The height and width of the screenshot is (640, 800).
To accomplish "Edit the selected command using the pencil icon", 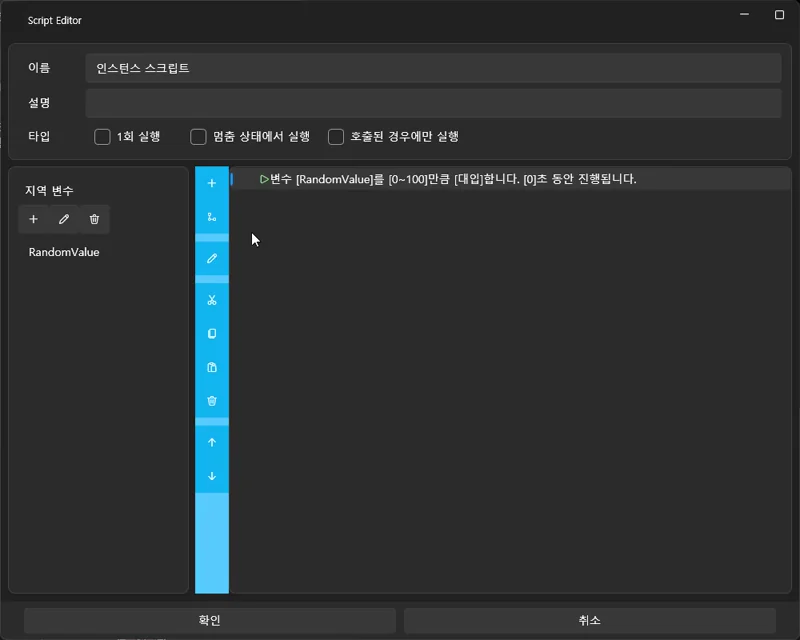I will (212, 257).
